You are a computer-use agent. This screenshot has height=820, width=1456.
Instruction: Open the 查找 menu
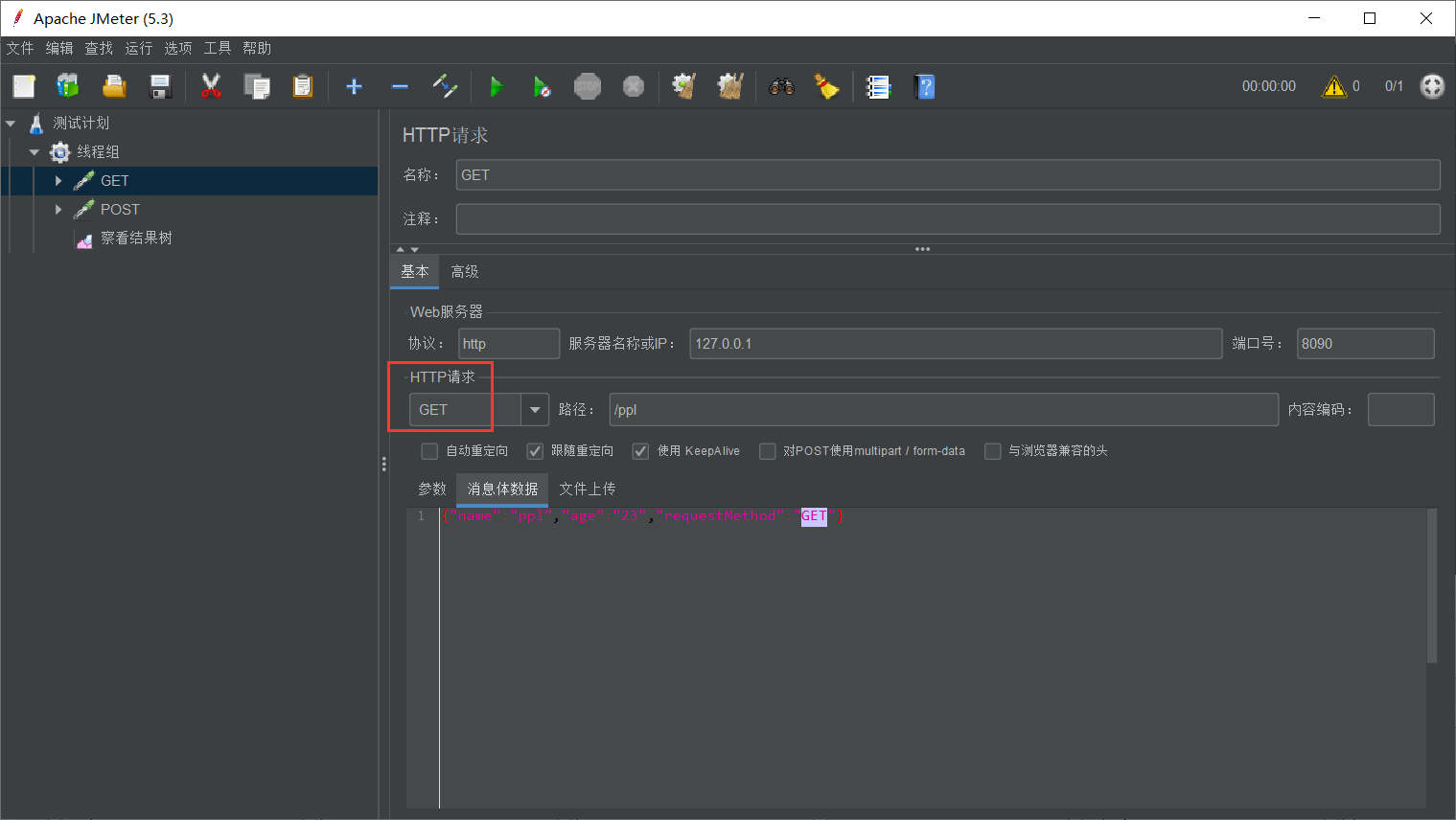(x=99, y=48)
